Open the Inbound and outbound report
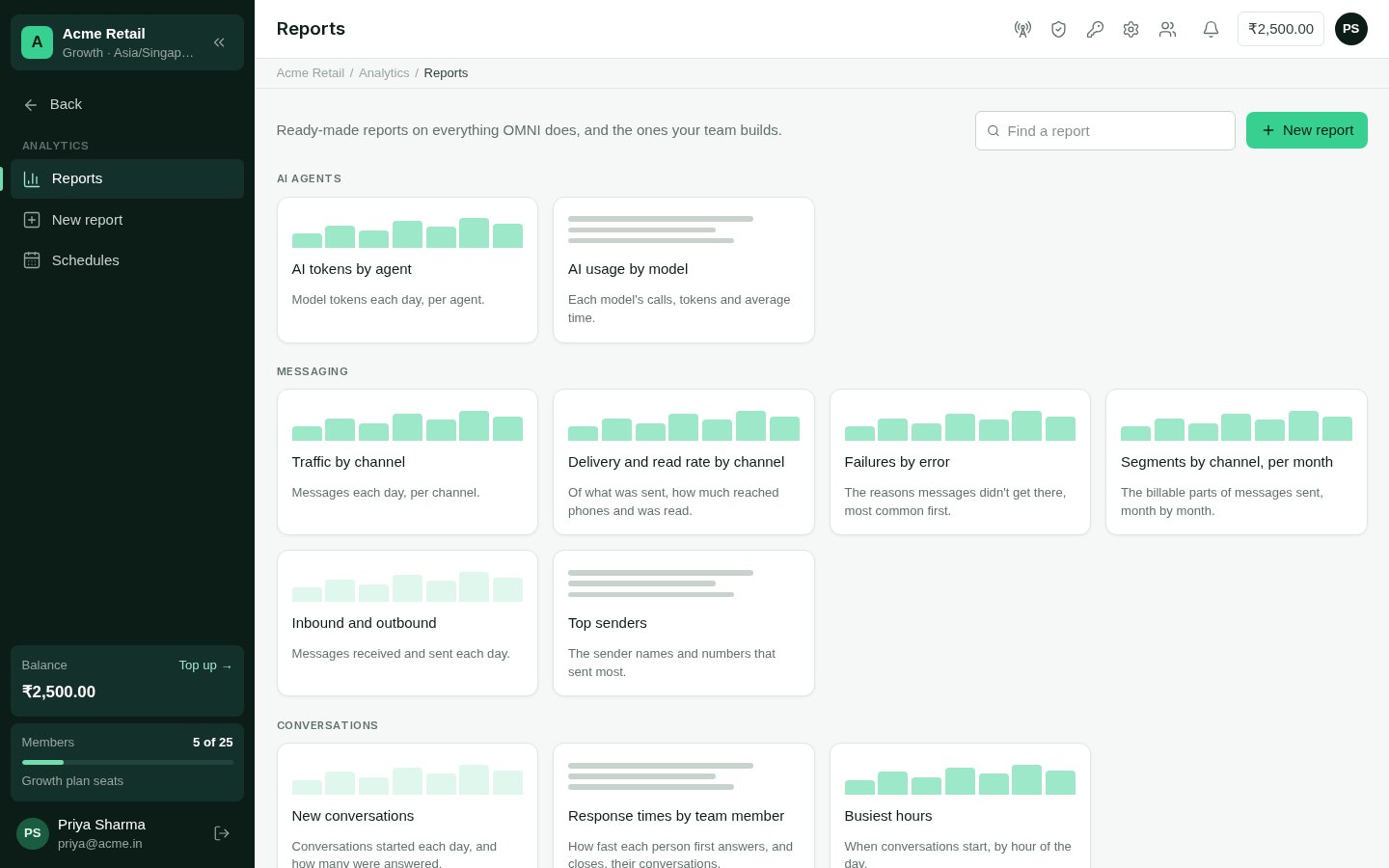This screenshot has height=868, width=1389. (407, 623)
